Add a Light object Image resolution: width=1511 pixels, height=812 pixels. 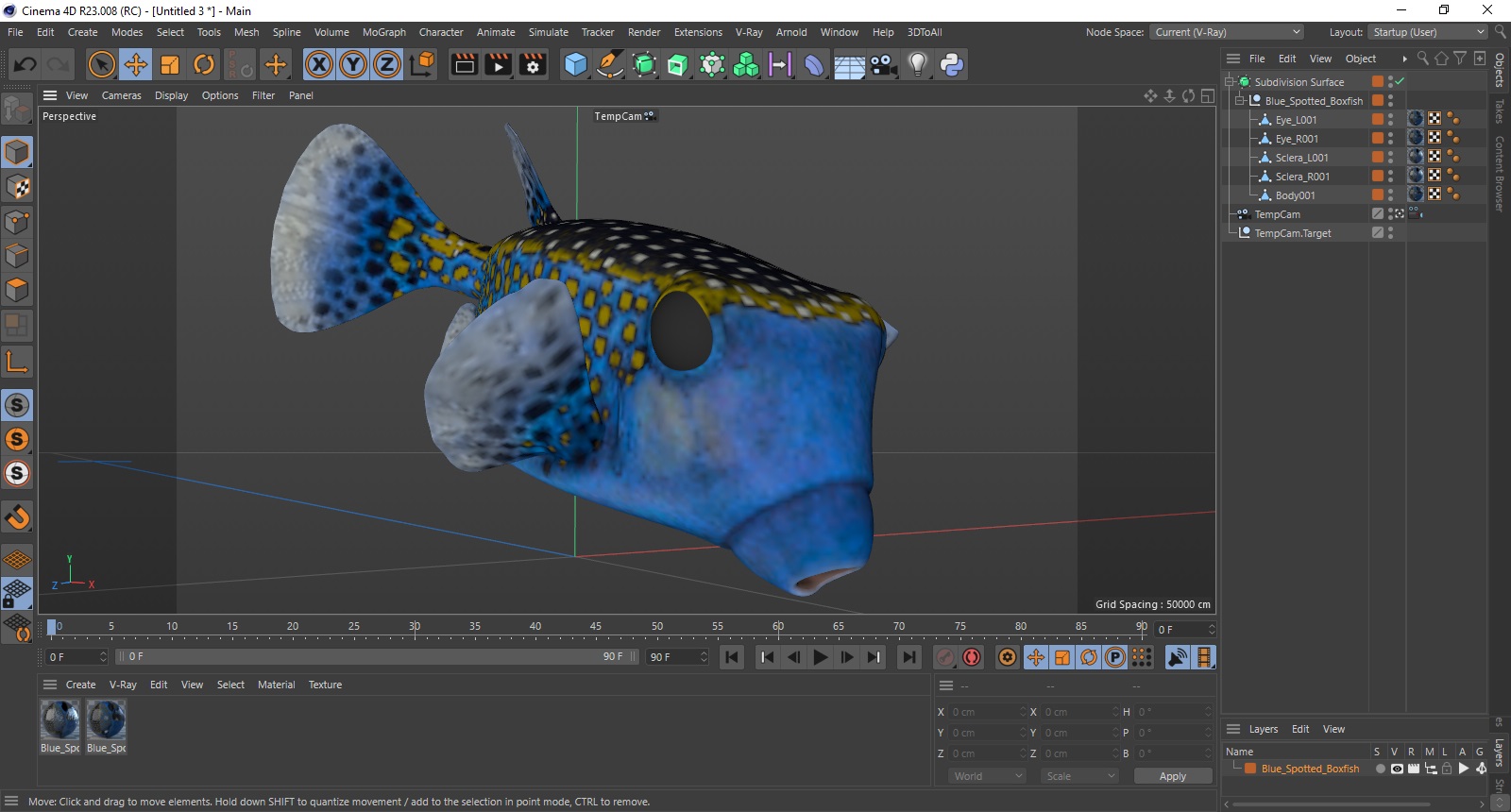917,64
